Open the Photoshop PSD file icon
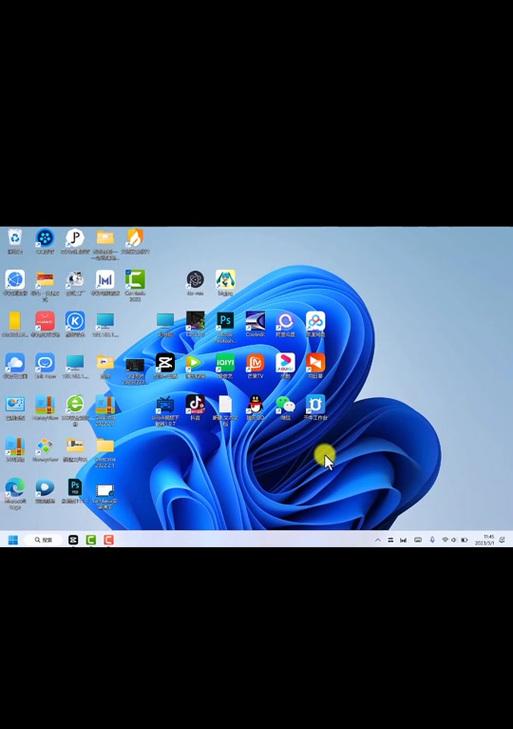Viewport: 513px width, 729px height. pyautogui.click(x=75, y=488)
